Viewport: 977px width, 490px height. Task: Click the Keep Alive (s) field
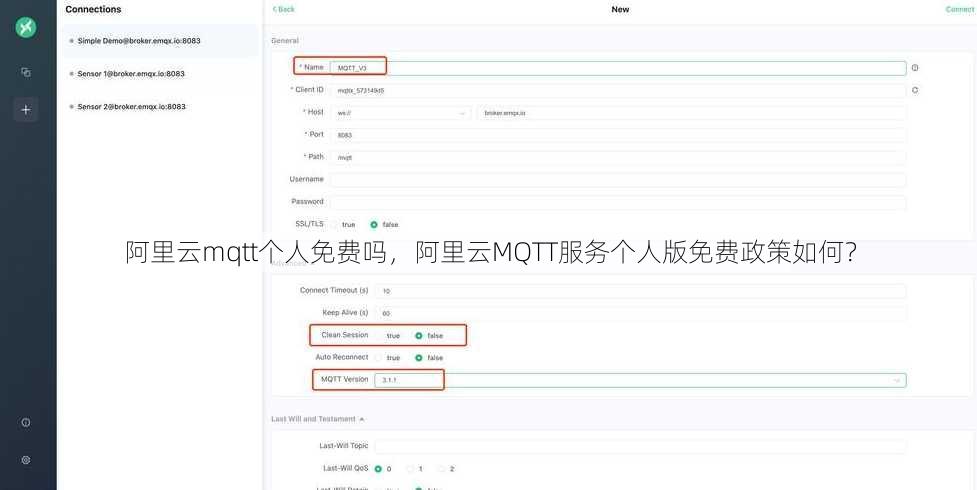click(640, 314)
